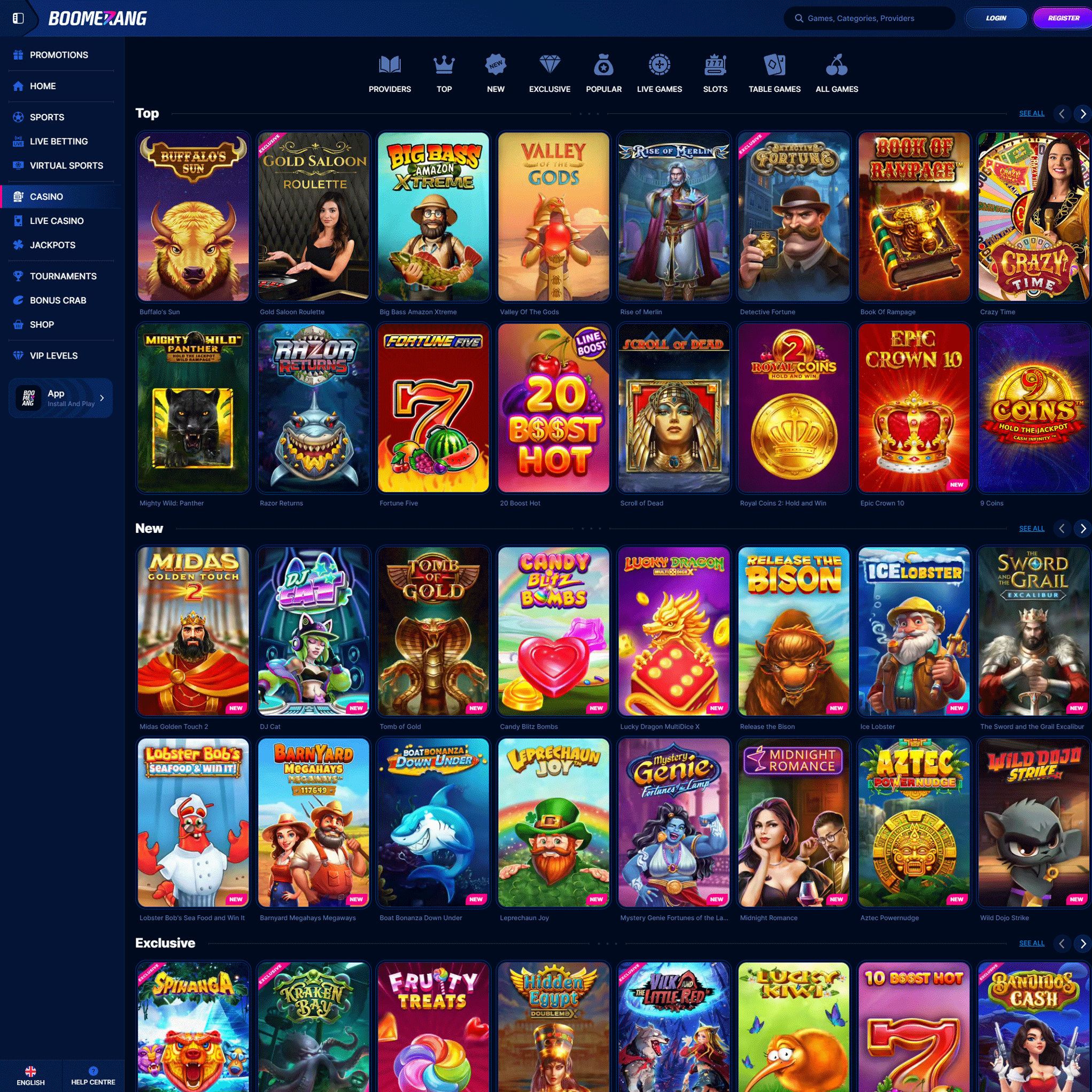Click the Virtual Sports icon in the sidebar
The height and width of the screenshot is (1092, 1092).
[x=18, y=166]
